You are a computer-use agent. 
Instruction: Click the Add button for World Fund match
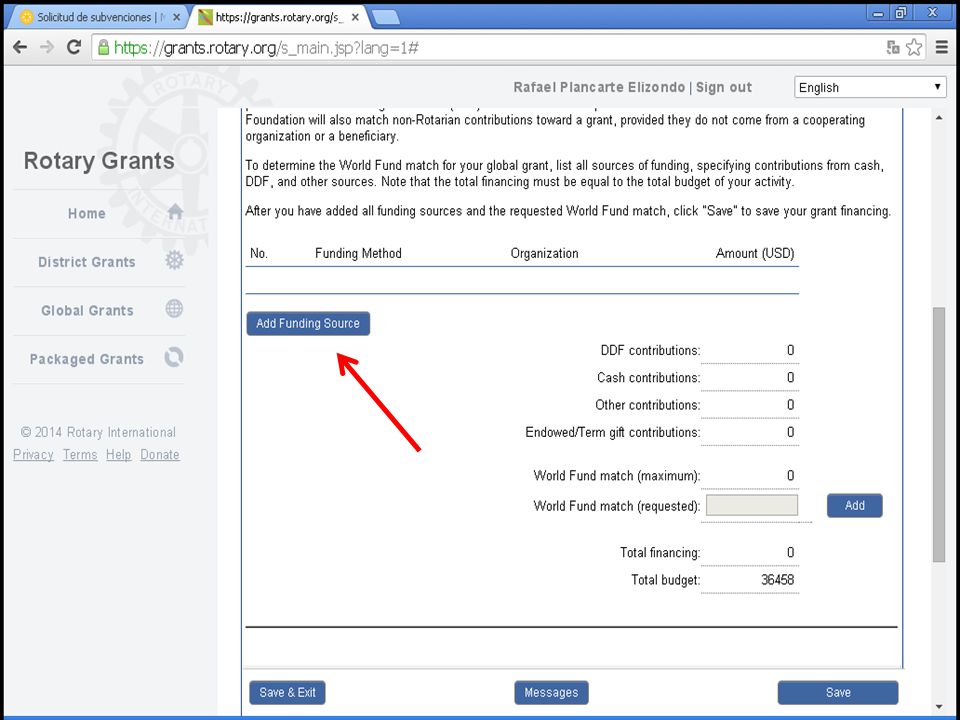855,505
